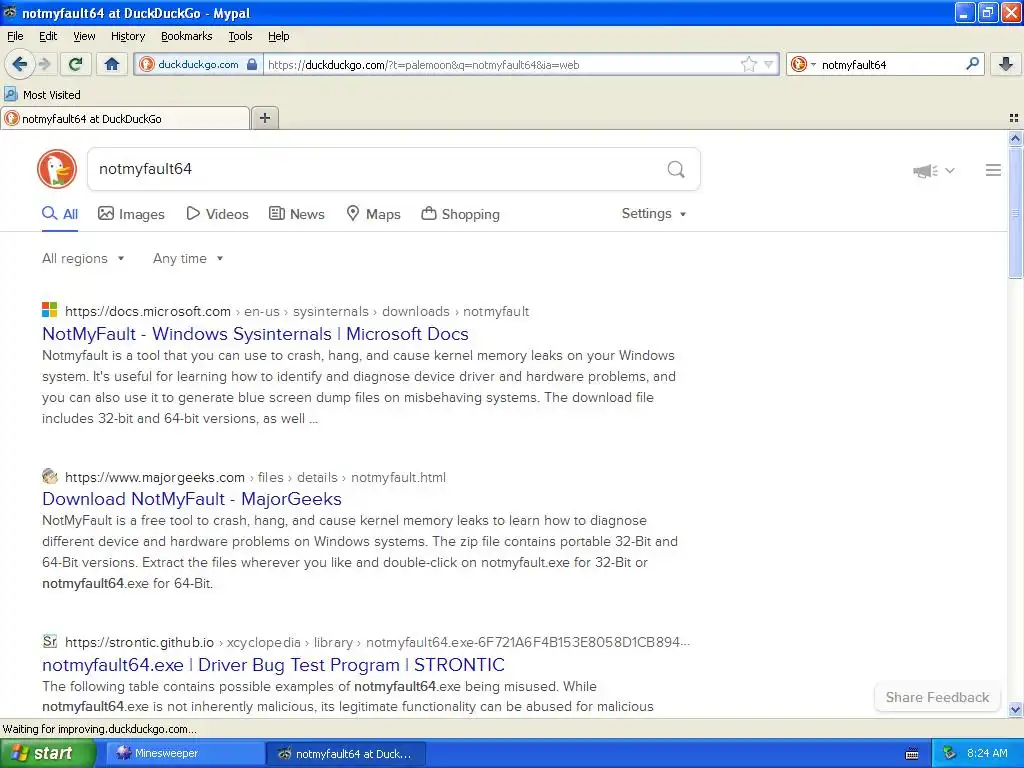Expand the Any time filter
Image resolution: width=1024 pixels, height=768 pixels.
(x=188, y=259)
